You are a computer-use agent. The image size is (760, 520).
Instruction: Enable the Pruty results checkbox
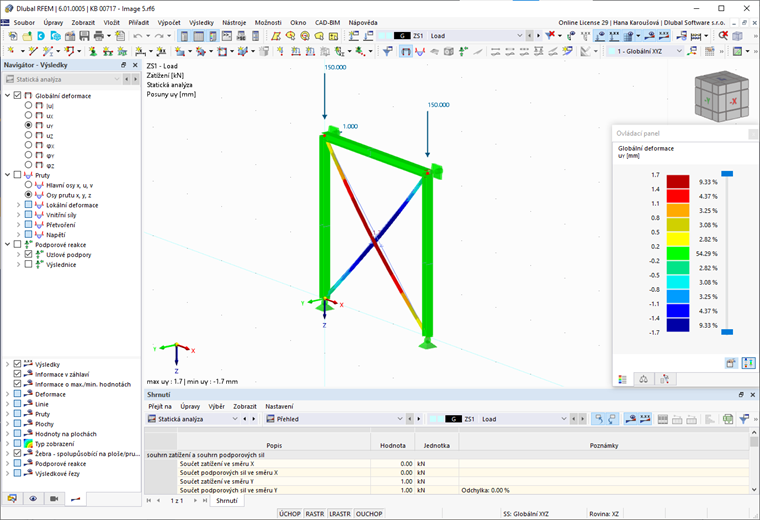point(17,175)
